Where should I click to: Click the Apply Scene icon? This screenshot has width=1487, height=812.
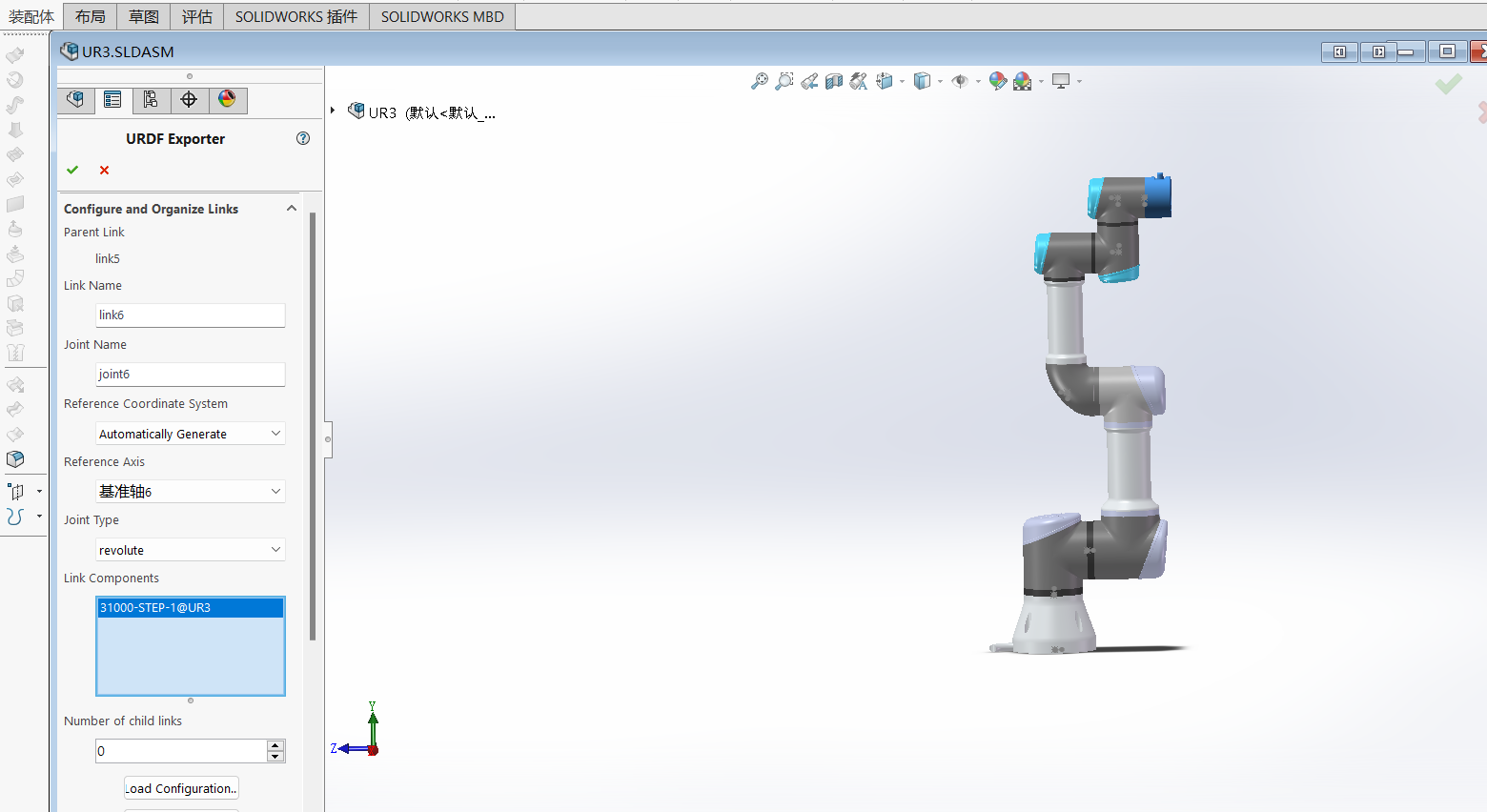(x=1023, y=81)
